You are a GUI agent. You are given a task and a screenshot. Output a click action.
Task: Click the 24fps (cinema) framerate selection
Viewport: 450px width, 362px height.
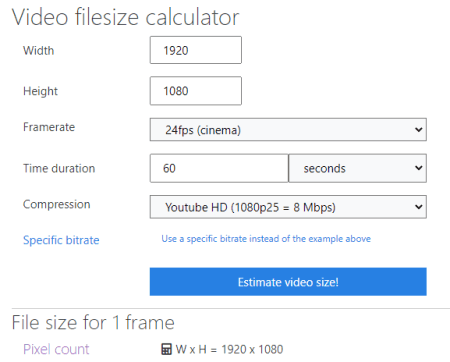click(x=288, y=130)
